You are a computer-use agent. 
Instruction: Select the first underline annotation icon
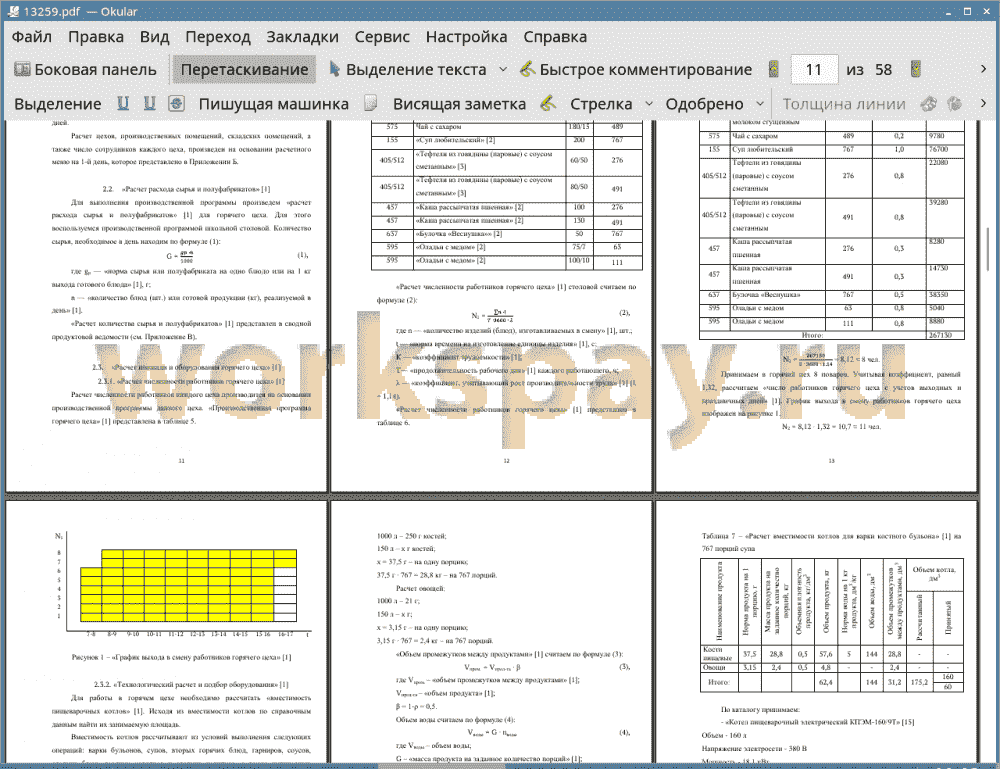(x=123, y=103)
